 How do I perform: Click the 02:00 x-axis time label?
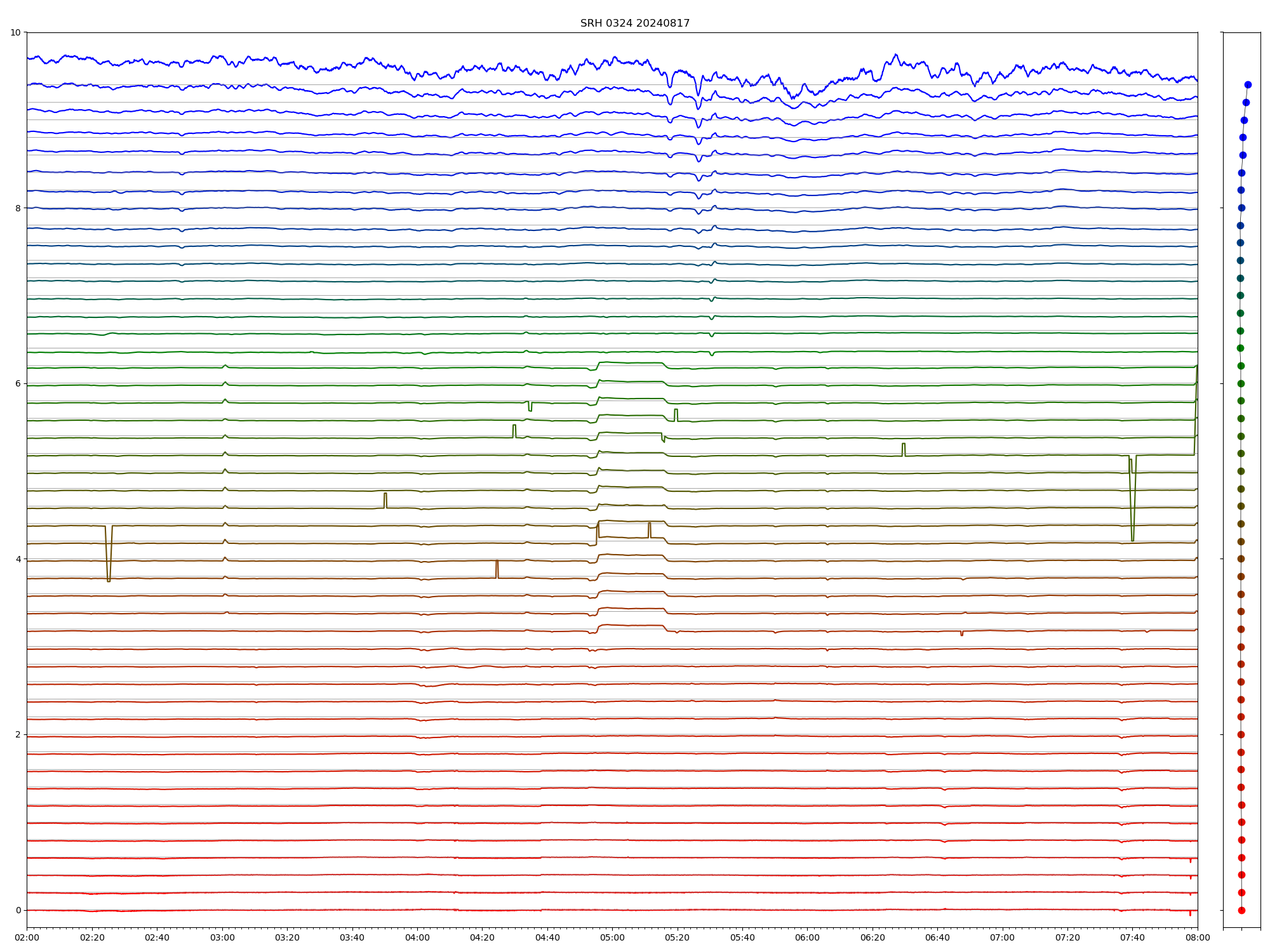click(27, 937)
